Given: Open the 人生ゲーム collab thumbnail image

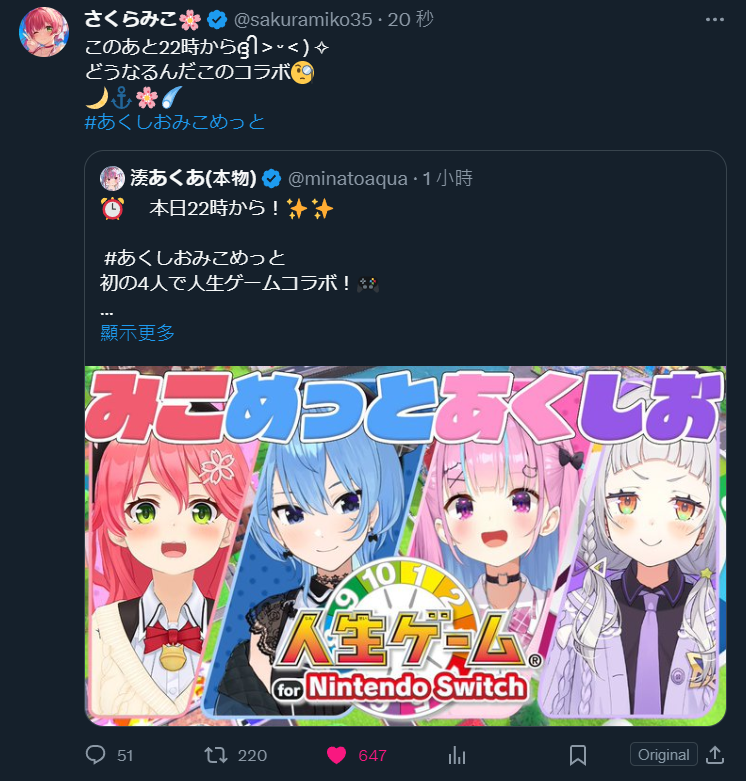Looking at the screenshot, I should tap(405, 546).
